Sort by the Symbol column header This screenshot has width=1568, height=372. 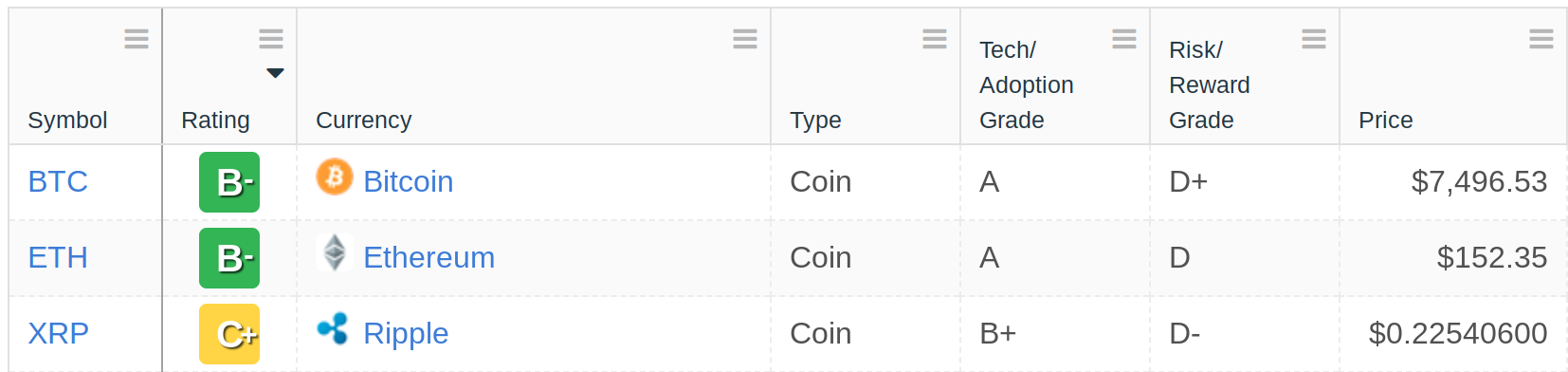tap(67, 121)
